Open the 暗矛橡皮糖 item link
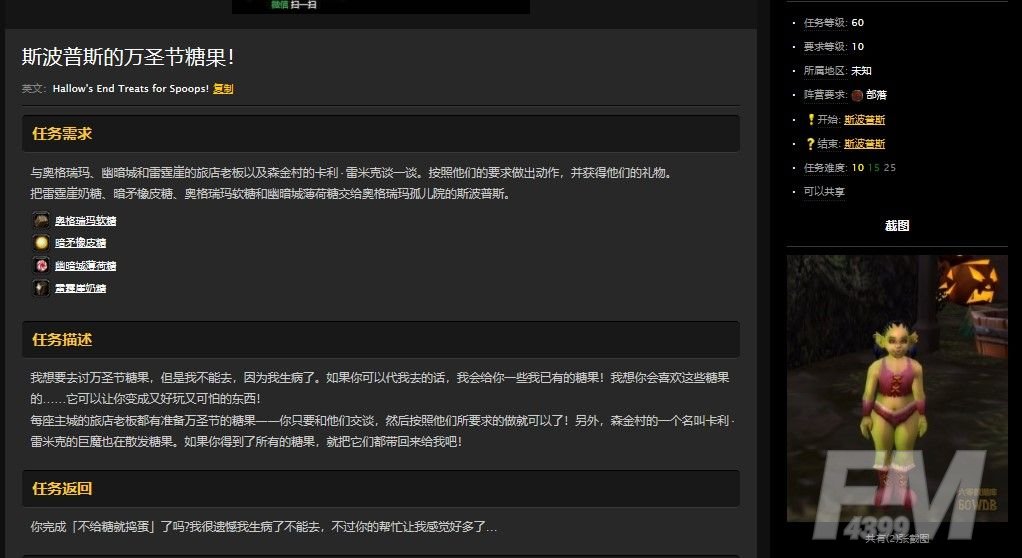 80,243
